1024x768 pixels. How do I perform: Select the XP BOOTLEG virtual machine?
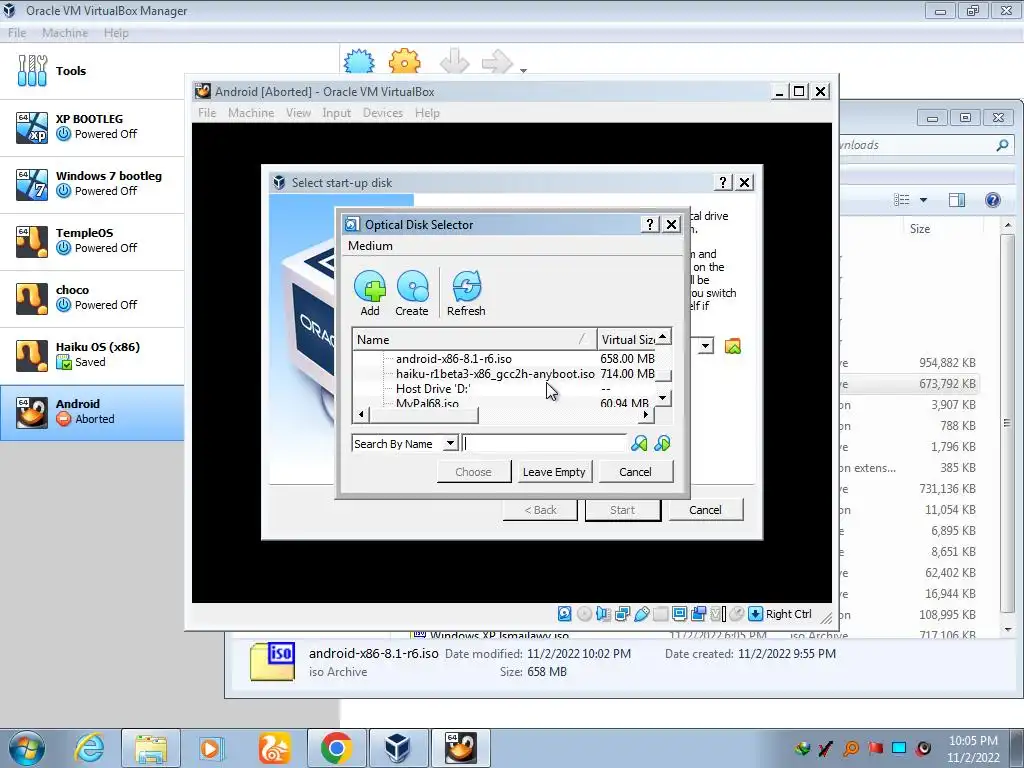click(92, 127)
